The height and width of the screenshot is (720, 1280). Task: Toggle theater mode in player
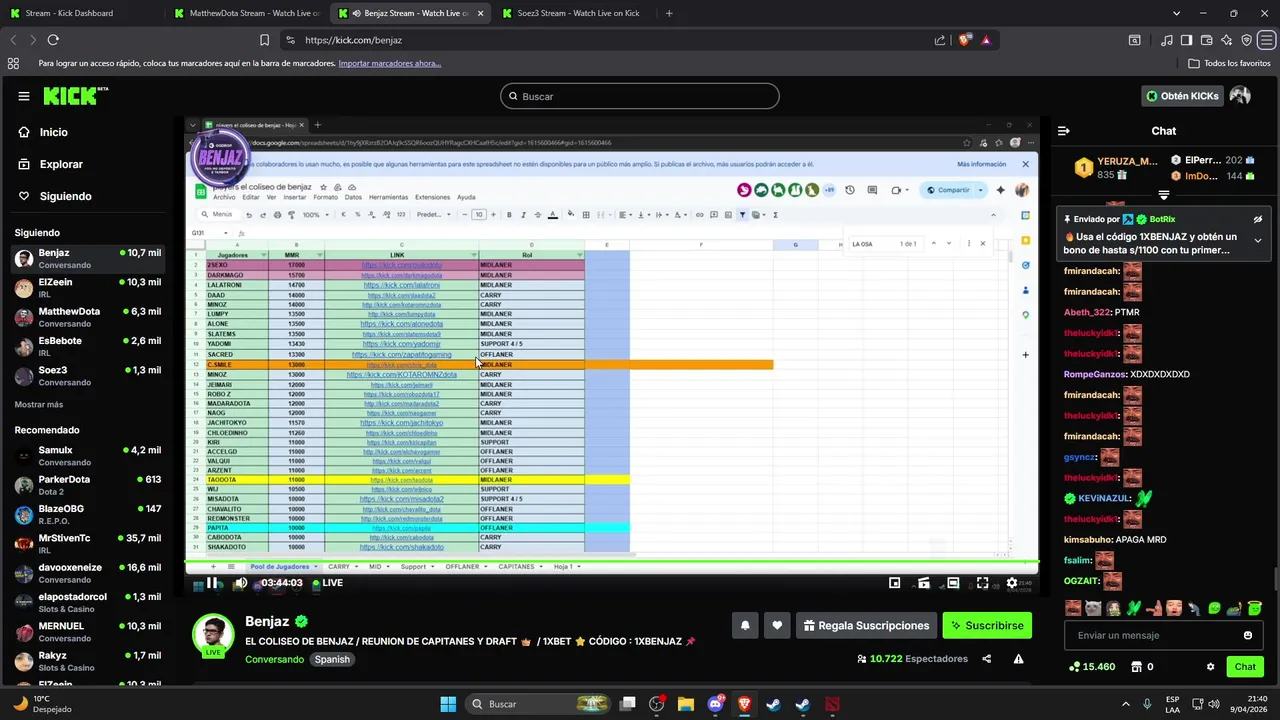953,583
